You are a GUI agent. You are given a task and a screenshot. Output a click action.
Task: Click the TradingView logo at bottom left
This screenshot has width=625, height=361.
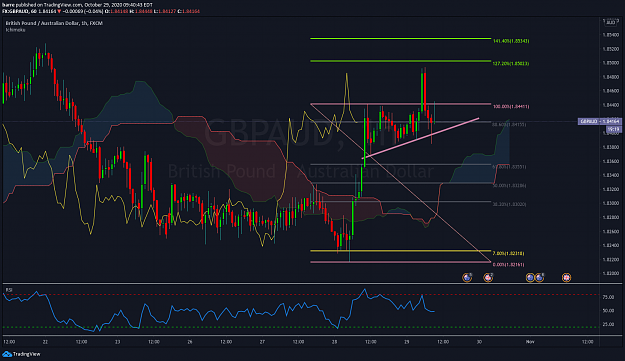tap(22, 354)
